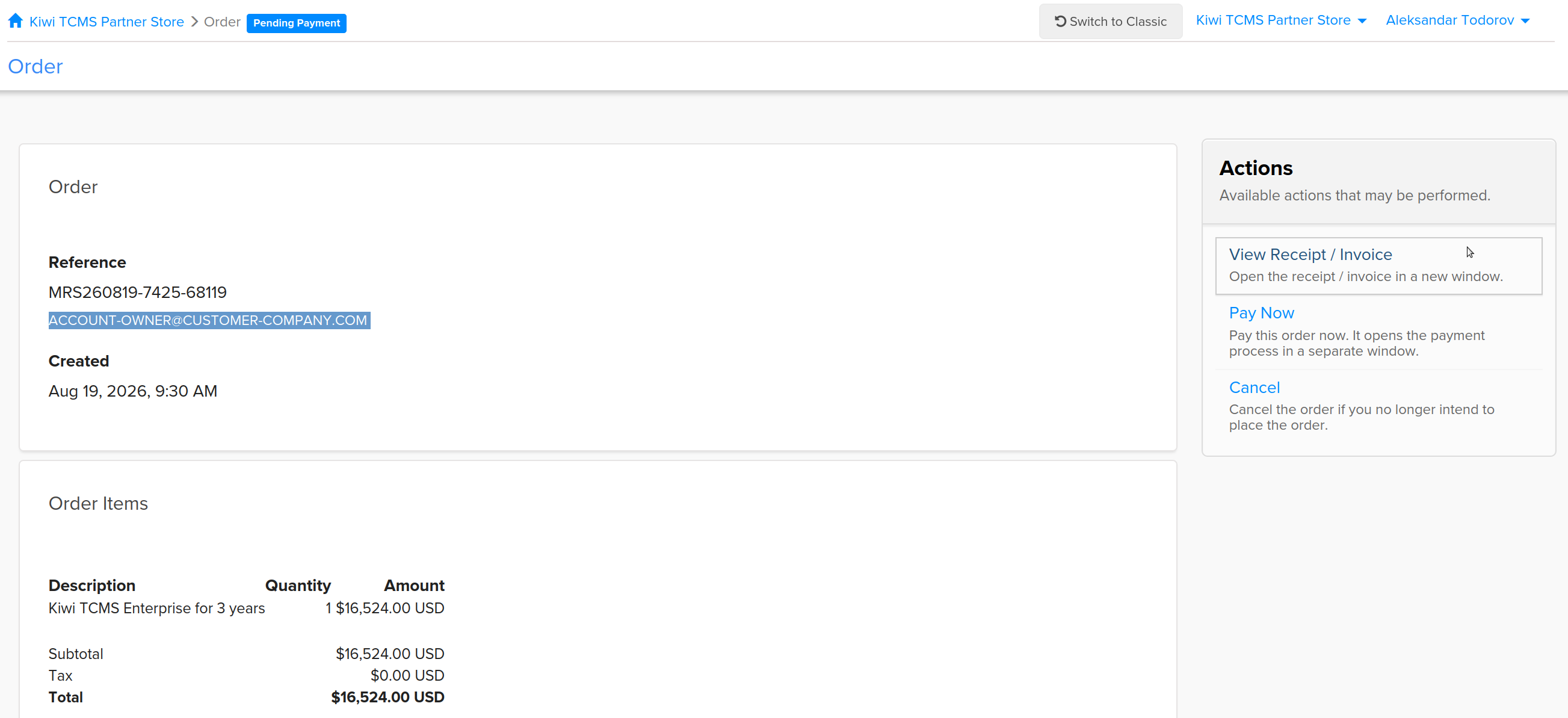Go to Kiwi TCMS Partner Store breadcrumb
1568x718 pixels.
click(106, 22)
